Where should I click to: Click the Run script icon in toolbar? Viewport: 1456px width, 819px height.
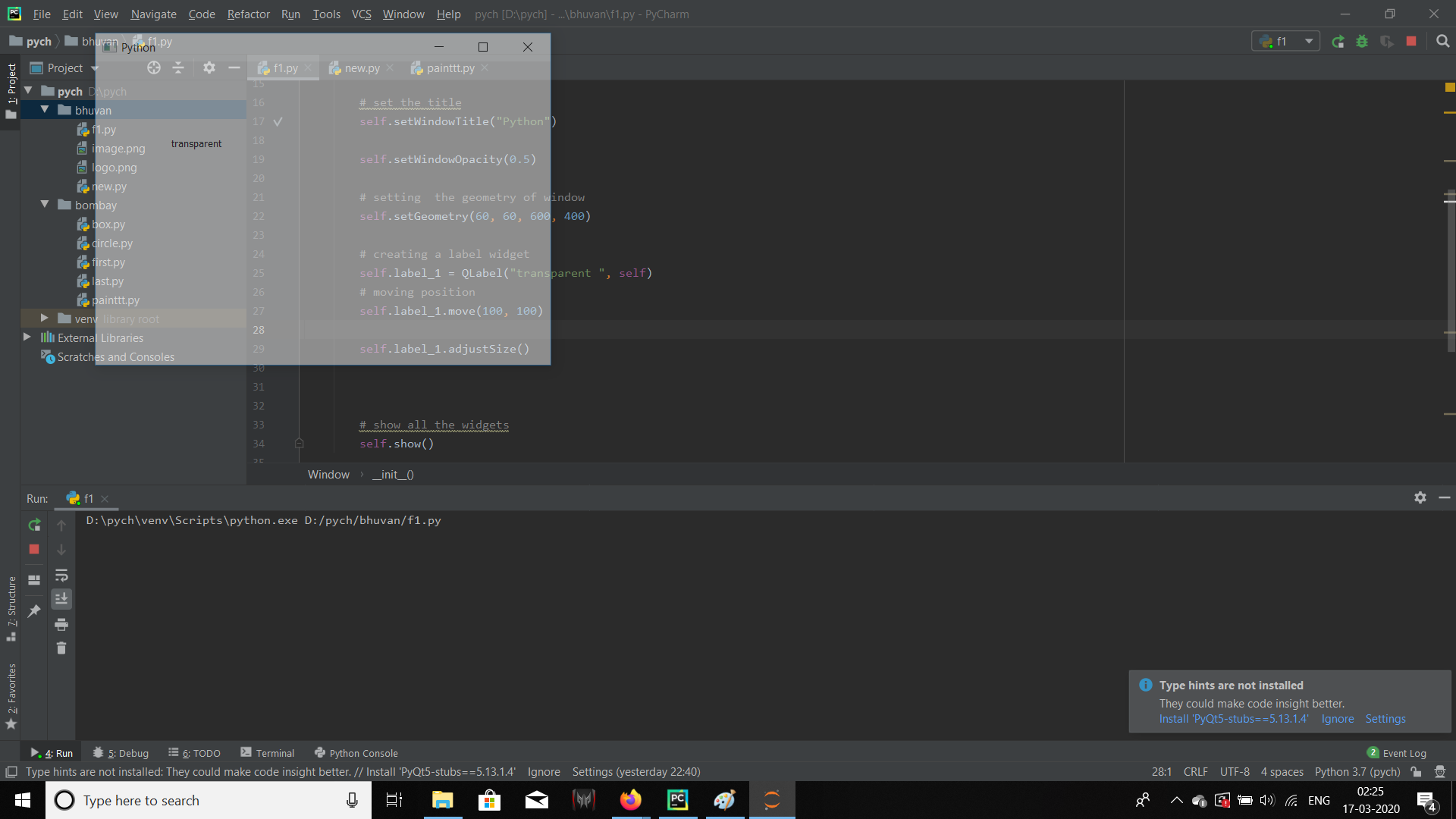[1338, 41]
